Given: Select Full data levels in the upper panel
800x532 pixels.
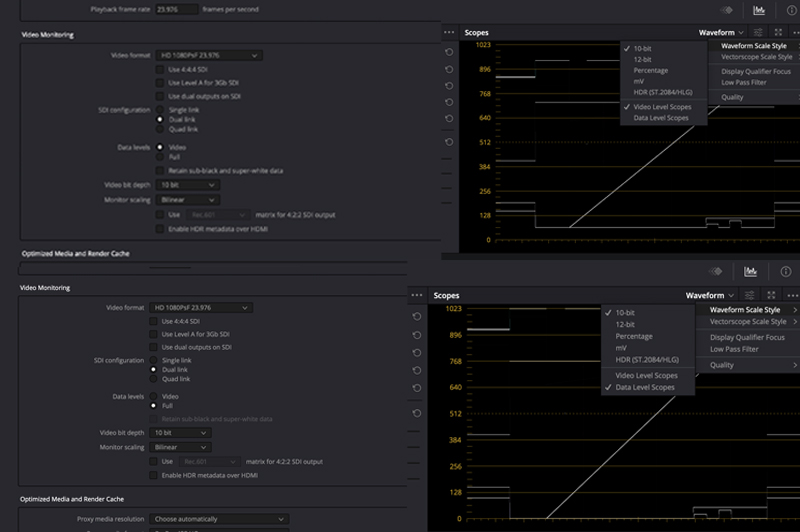Looking at the screenshot, I should click(160, 157).
